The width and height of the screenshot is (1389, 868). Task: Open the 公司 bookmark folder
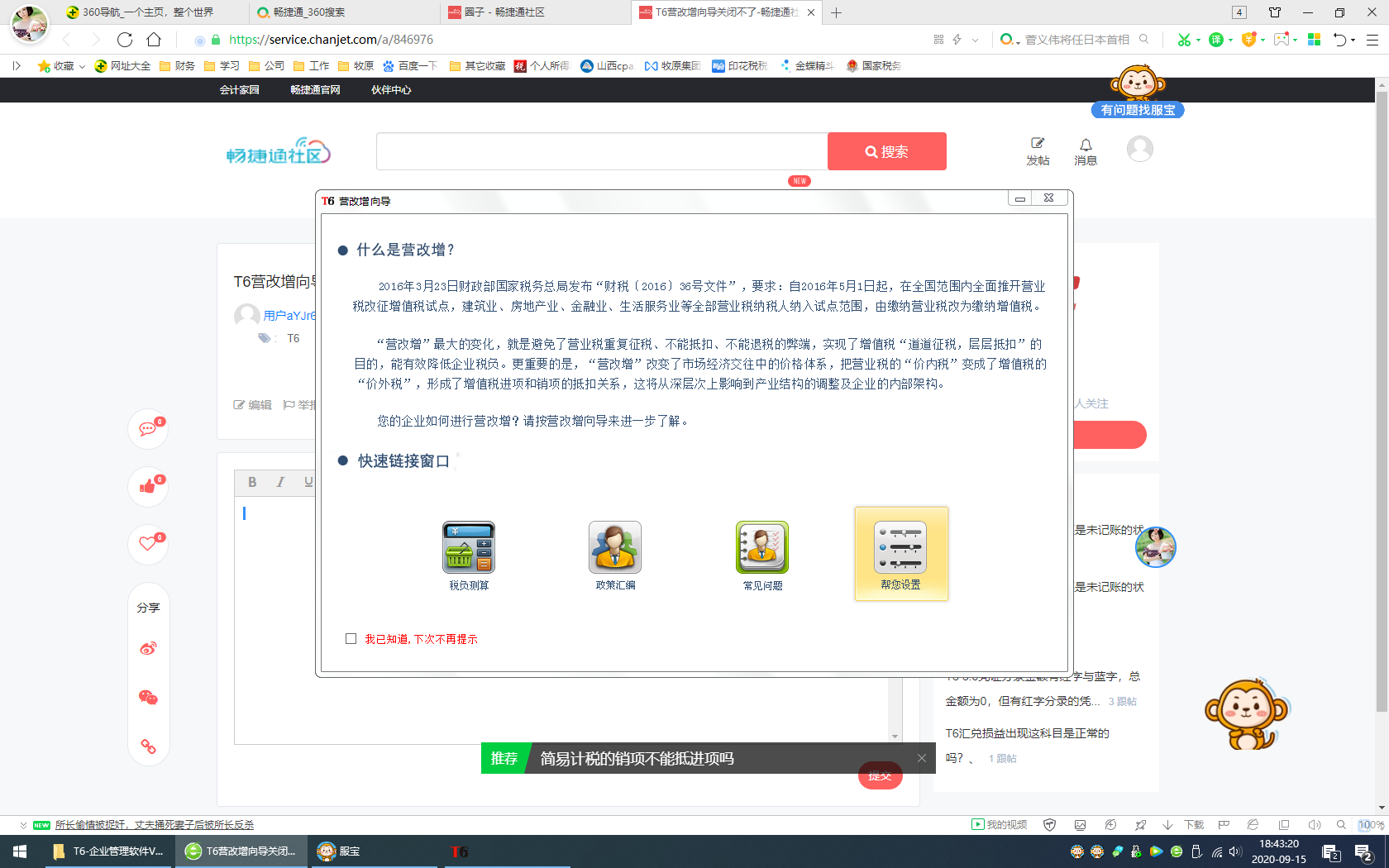(266, 66)
